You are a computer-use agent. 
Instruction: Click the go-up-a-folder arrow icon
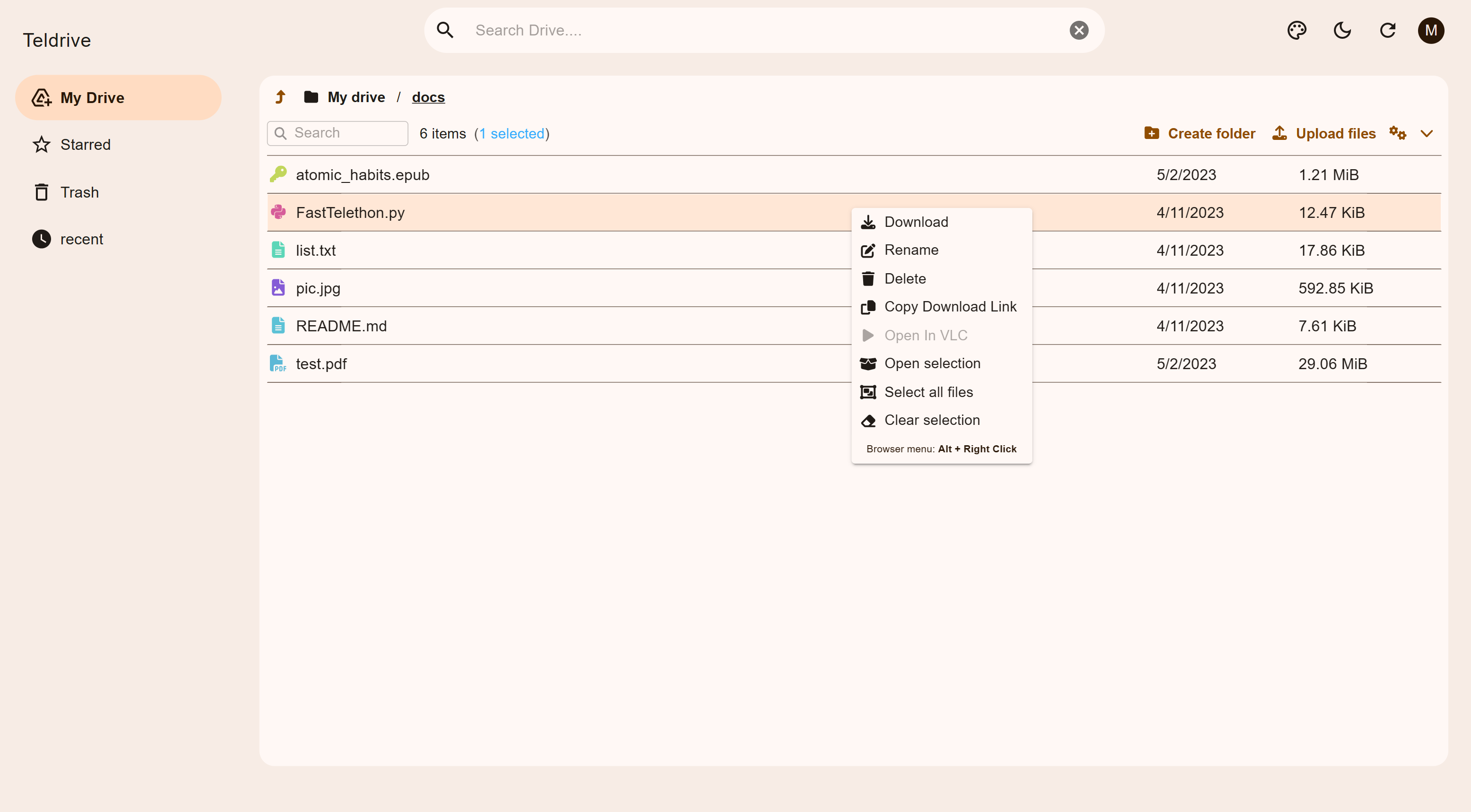pyautogui.click(x=280, y=97)
